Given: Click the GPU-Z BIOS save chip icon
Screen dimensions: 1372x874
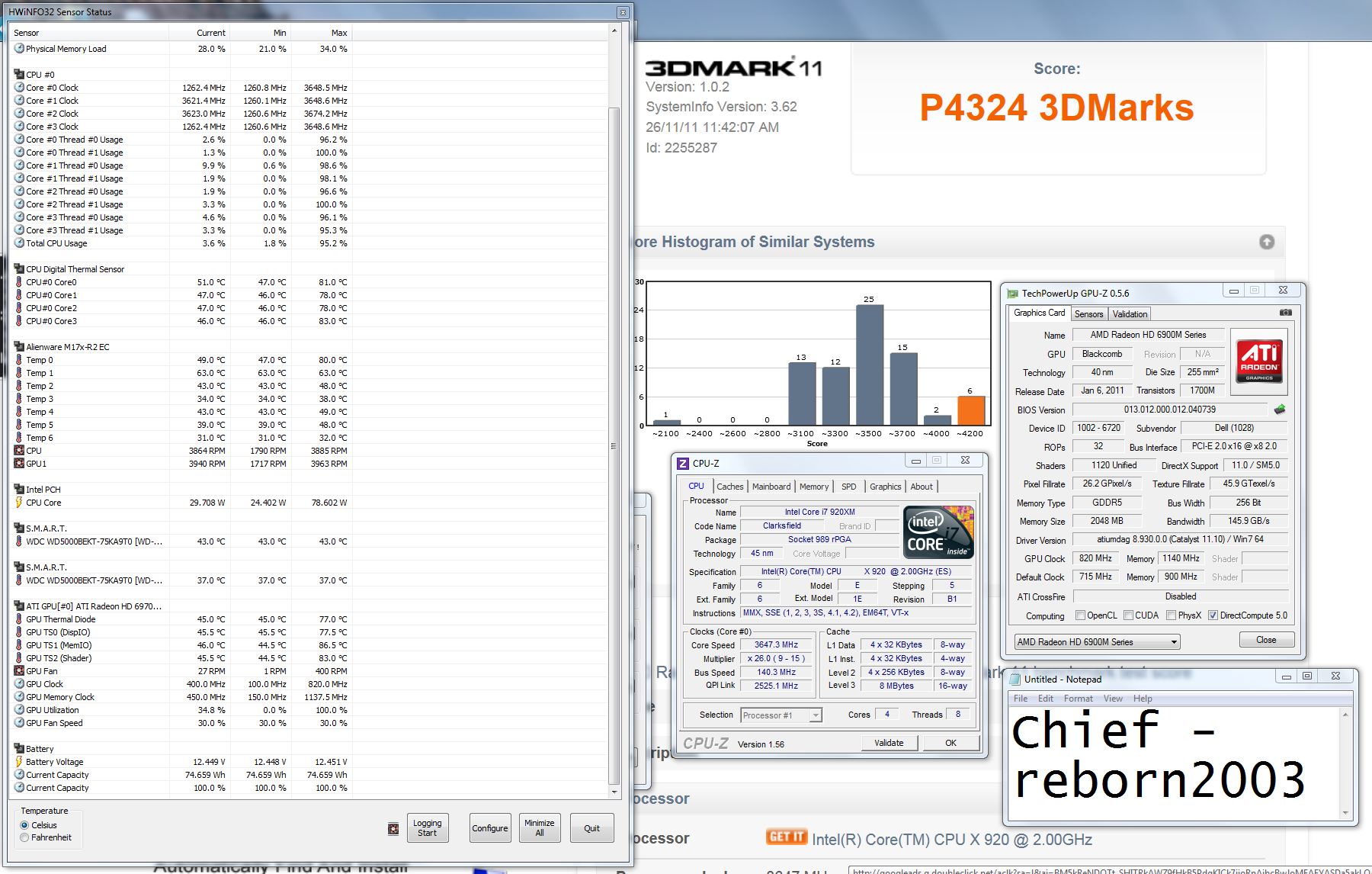Looking at the screenshot, I should coord(1280,410).
